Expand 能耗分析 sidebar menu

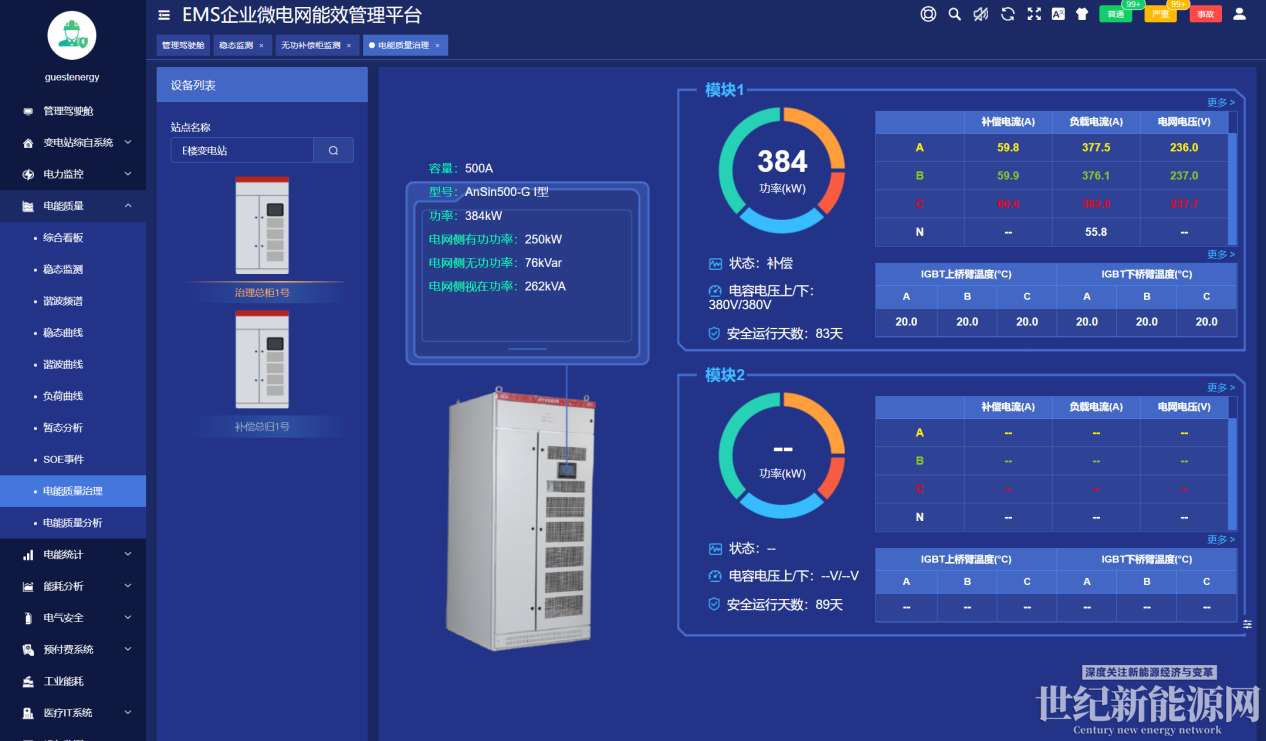click(x=73, y=586)
